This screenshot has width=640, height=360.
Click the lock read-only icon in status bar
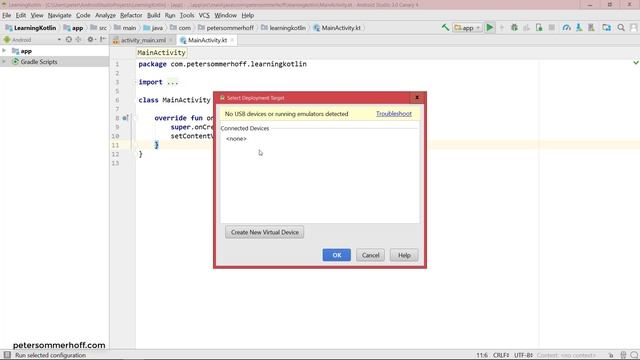[611, 355]
